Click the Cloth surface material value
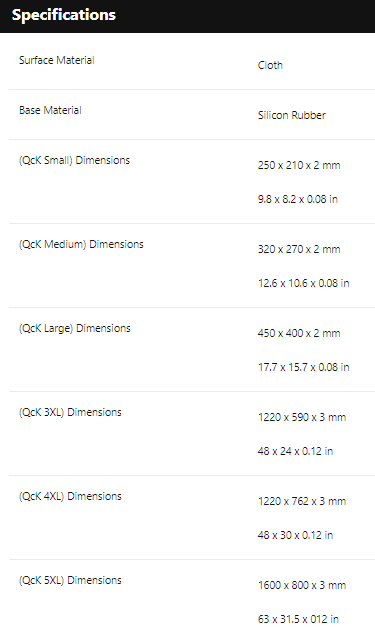This screenshot has height=638, width=375. 270,65
